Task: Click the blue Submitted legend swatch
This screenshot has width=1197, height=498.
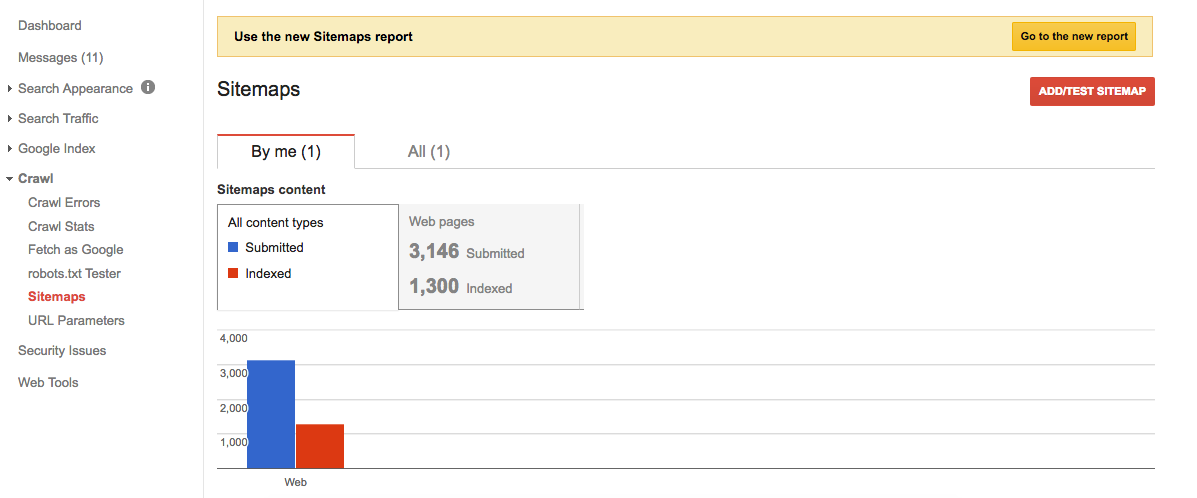Action: pyautogui.click(x=233, y=247)
